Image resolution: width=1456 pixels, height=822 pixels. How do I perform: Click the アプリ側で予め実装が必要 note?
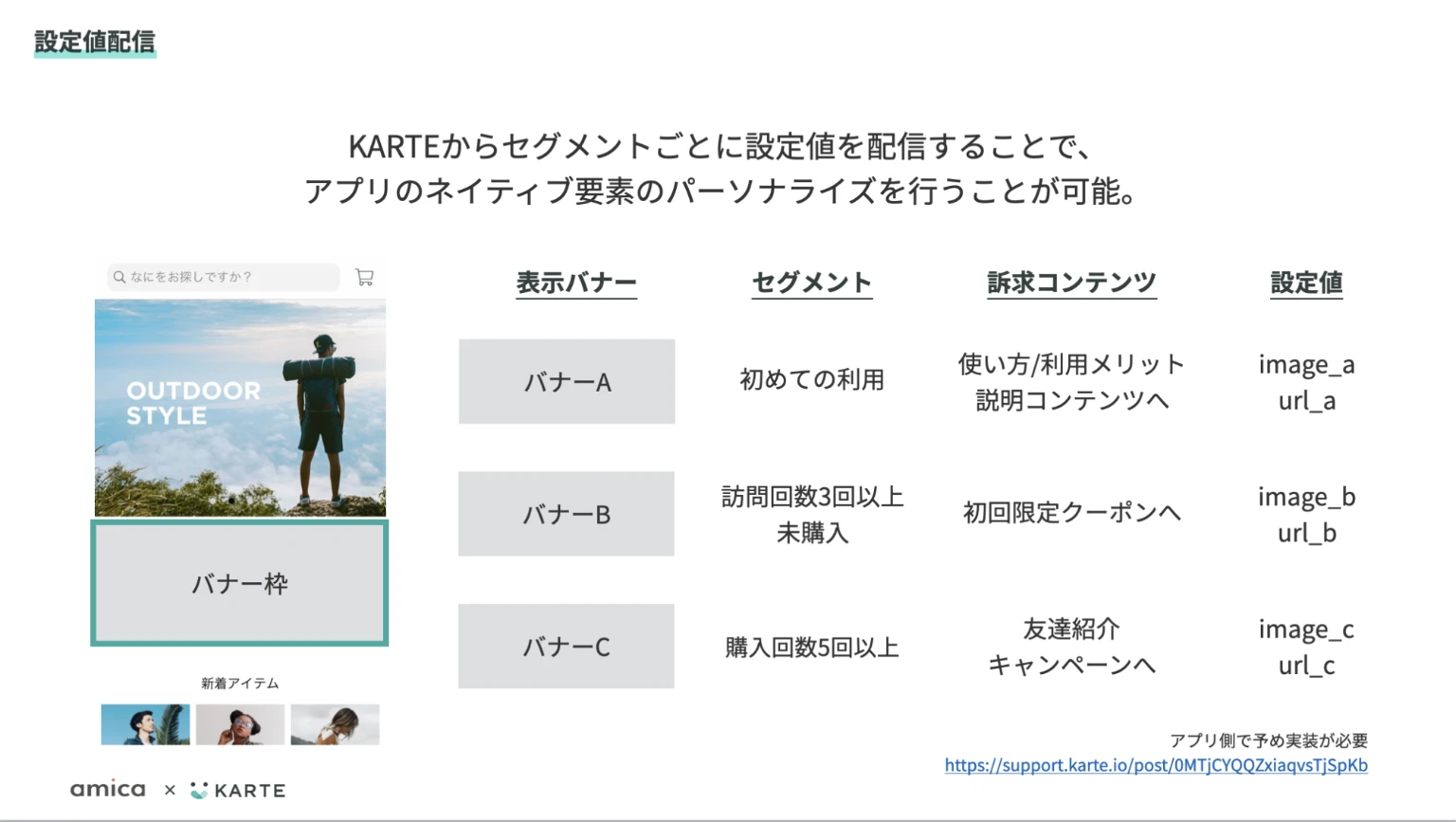[x=1268, y=740]
